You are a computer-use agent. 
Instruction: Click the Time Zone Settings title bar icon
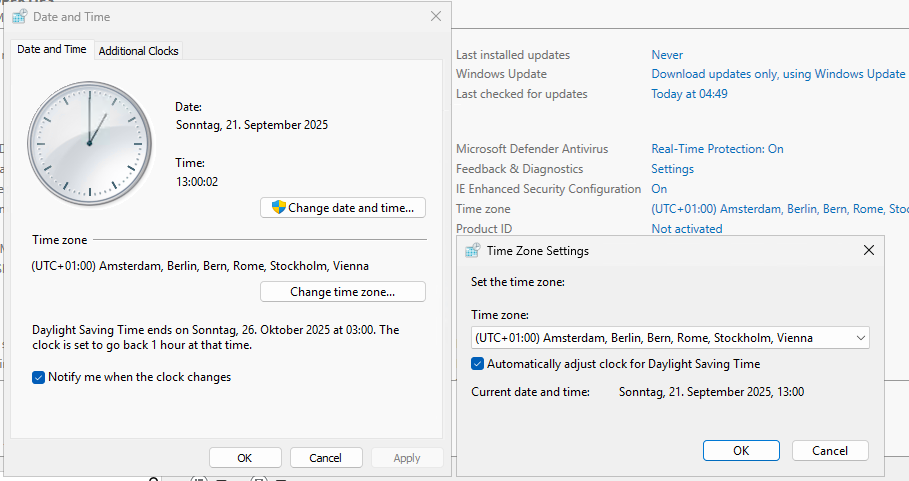473,251
